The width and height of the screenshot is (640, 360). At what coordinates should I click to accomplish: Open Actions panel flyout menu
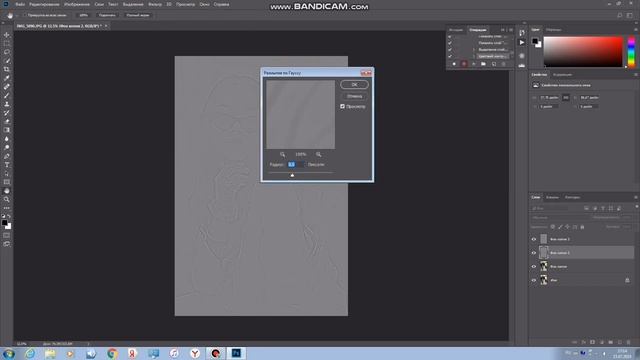(x=511, y=30)
